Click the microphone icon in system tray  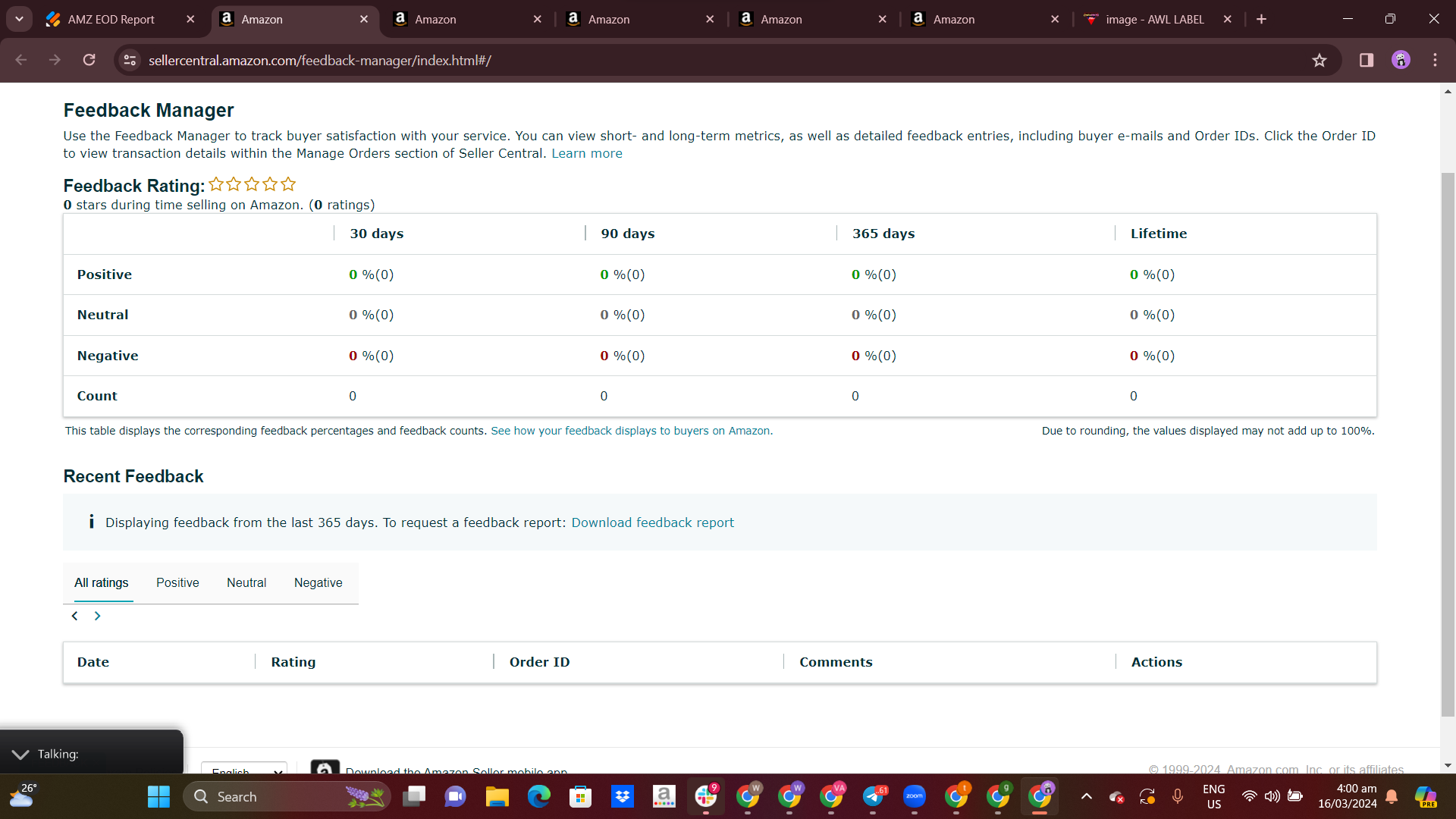coord(1178,796)
